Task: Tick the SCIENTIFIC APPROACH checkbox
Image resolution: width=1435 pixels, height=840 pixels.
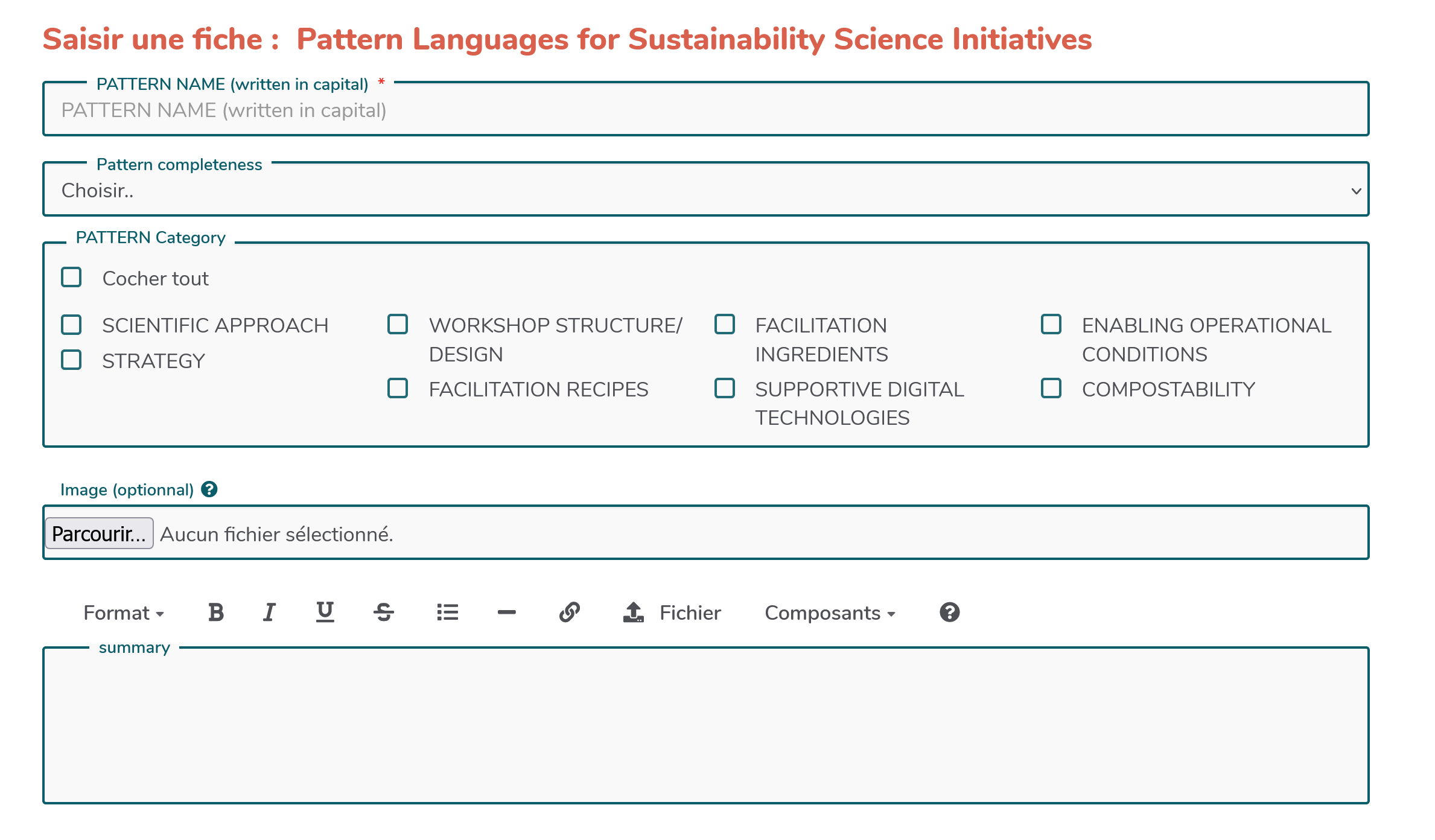Action: [x=71, y=325]
